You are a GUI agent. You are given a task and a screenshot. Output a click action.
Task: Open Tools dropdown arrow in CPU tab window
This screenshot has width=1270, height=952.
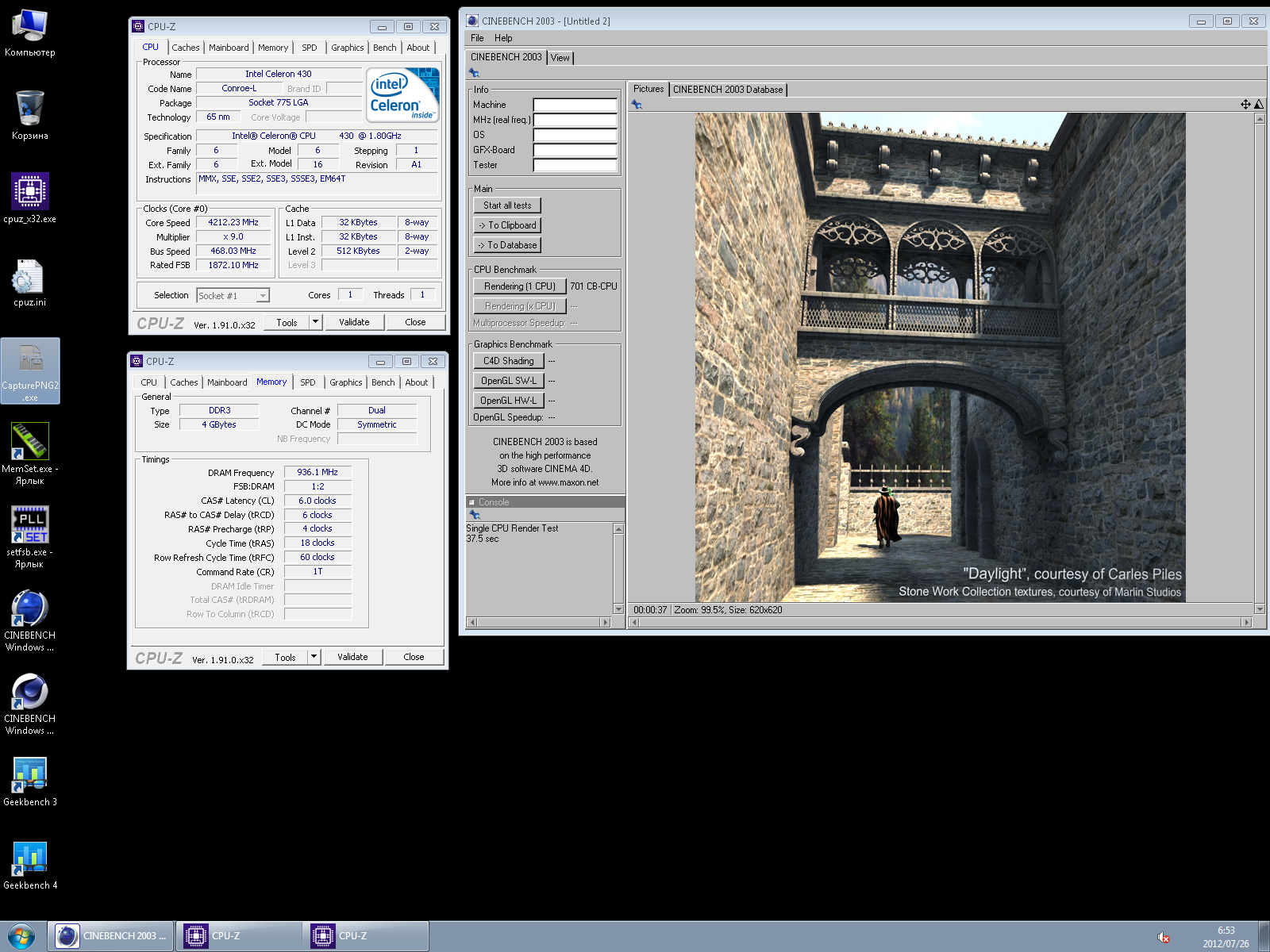315,322
